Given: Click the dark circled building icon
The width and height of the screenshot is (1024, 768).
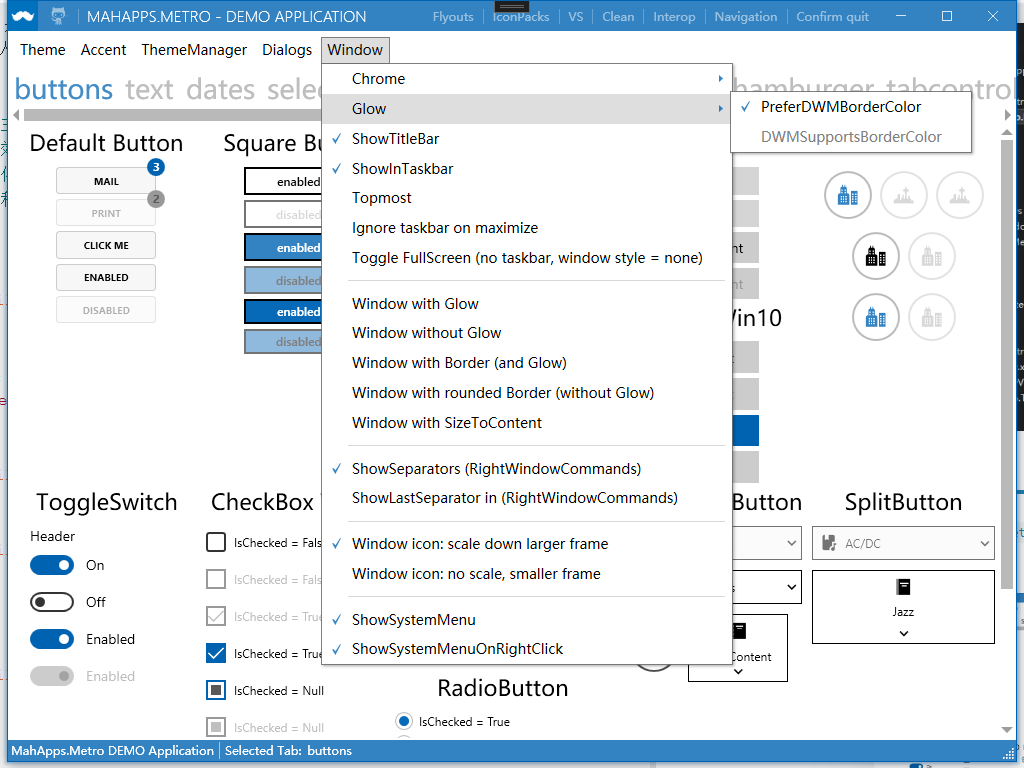Looking at the screenshot, I should click(875, 256).
